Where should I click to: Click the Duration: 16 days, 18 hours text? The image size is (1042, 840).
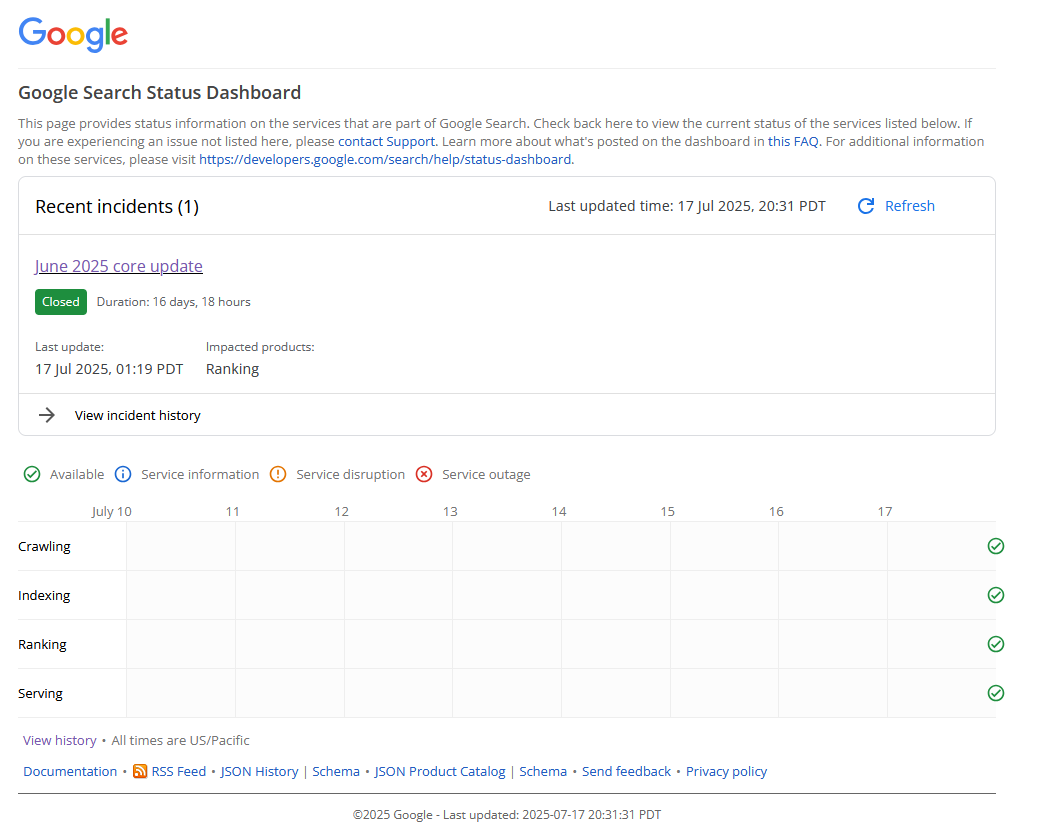click(173, 302)
